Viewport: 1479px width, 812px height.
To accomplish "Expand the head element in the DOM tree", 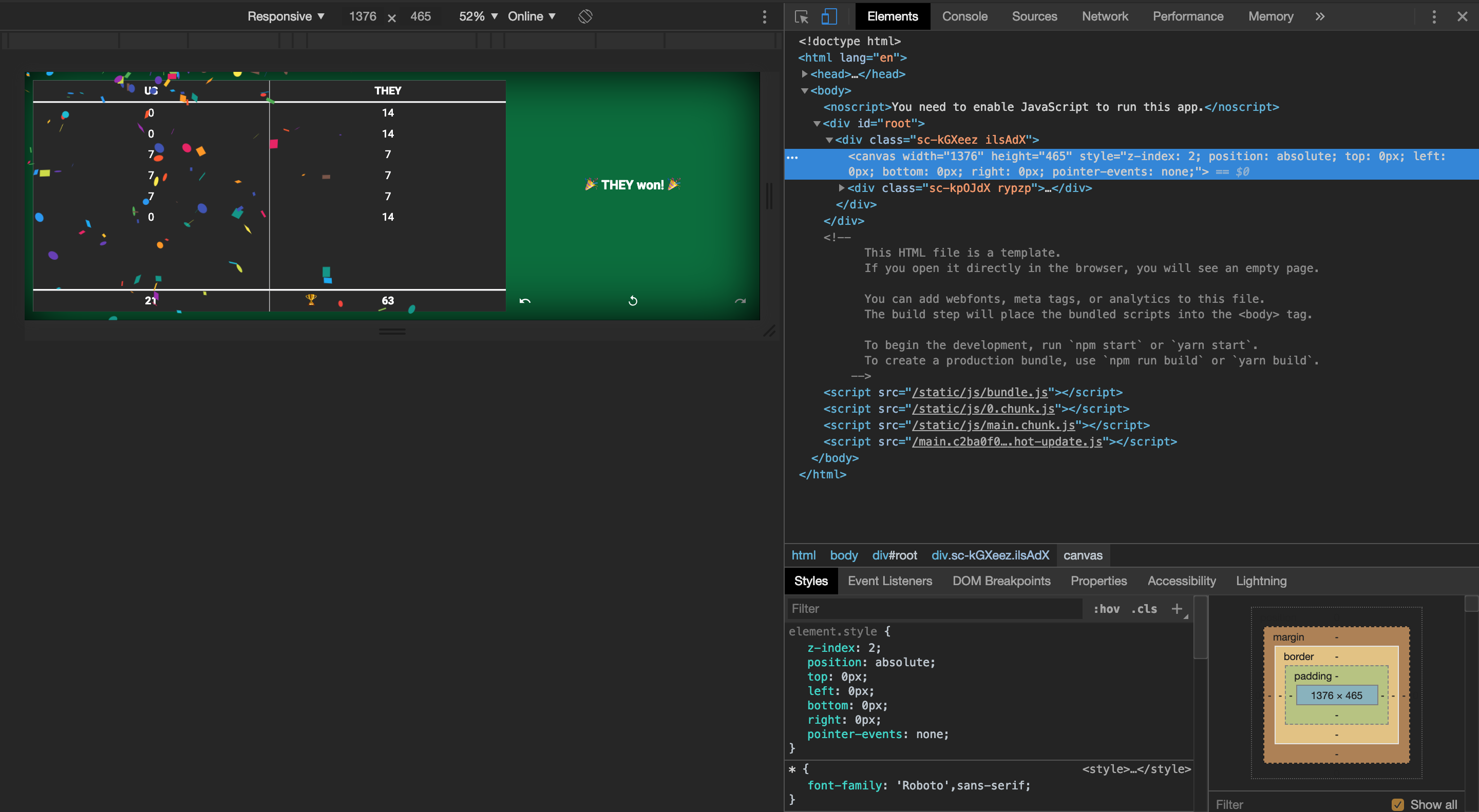I will coord(804,74).
